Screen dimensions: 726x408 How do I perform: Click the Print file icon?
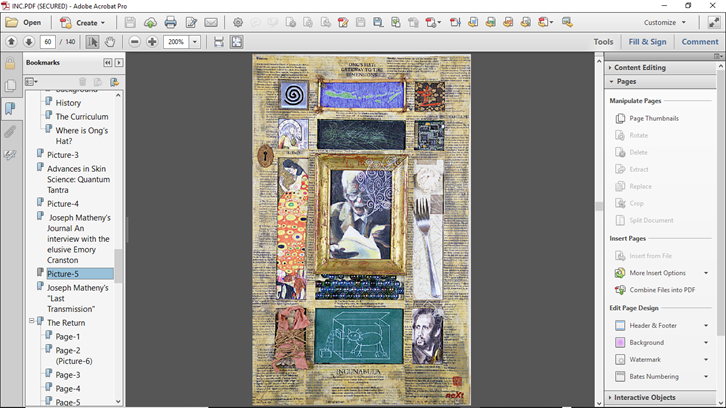coord(170,22)
